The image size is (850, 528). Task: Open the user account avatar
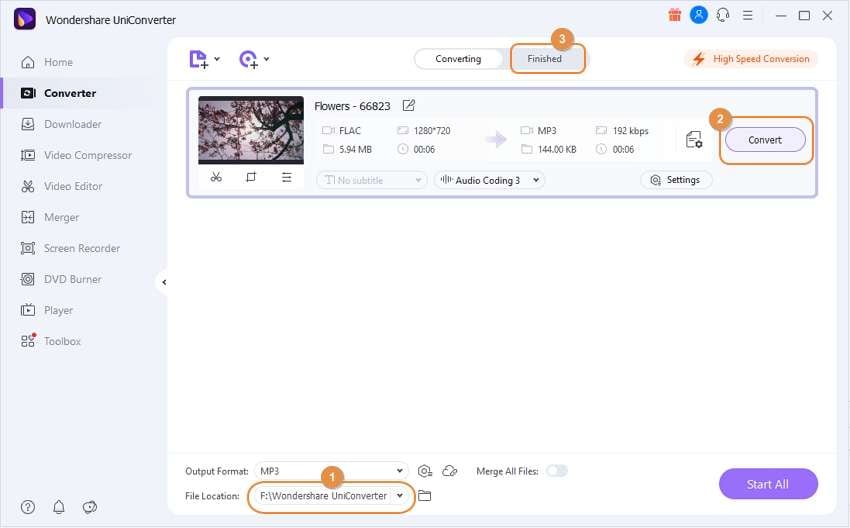click(699, 15)
